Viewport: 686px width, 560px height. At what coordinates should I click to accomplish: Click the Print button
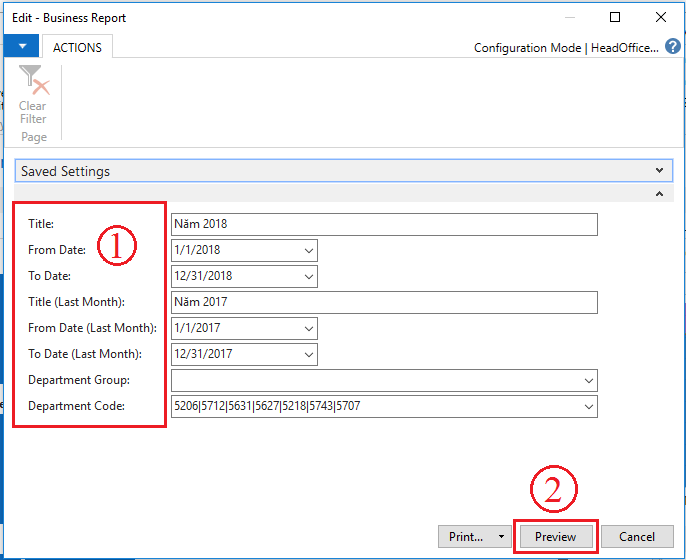point(466,537)
